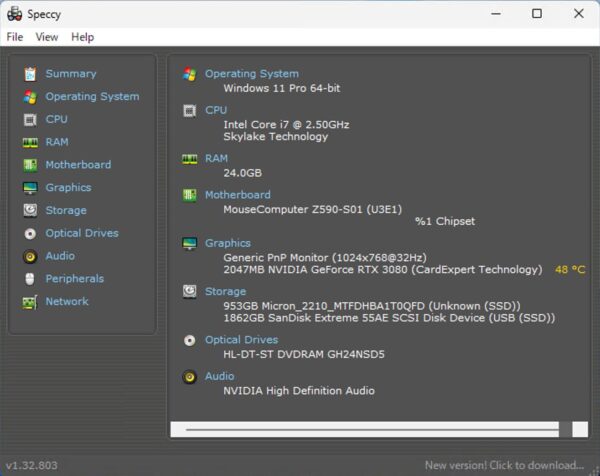Select the Graphics monitor icon in sidebar
Image resolution: width=600 pixels, height=476 pixels.
[30, 188]
